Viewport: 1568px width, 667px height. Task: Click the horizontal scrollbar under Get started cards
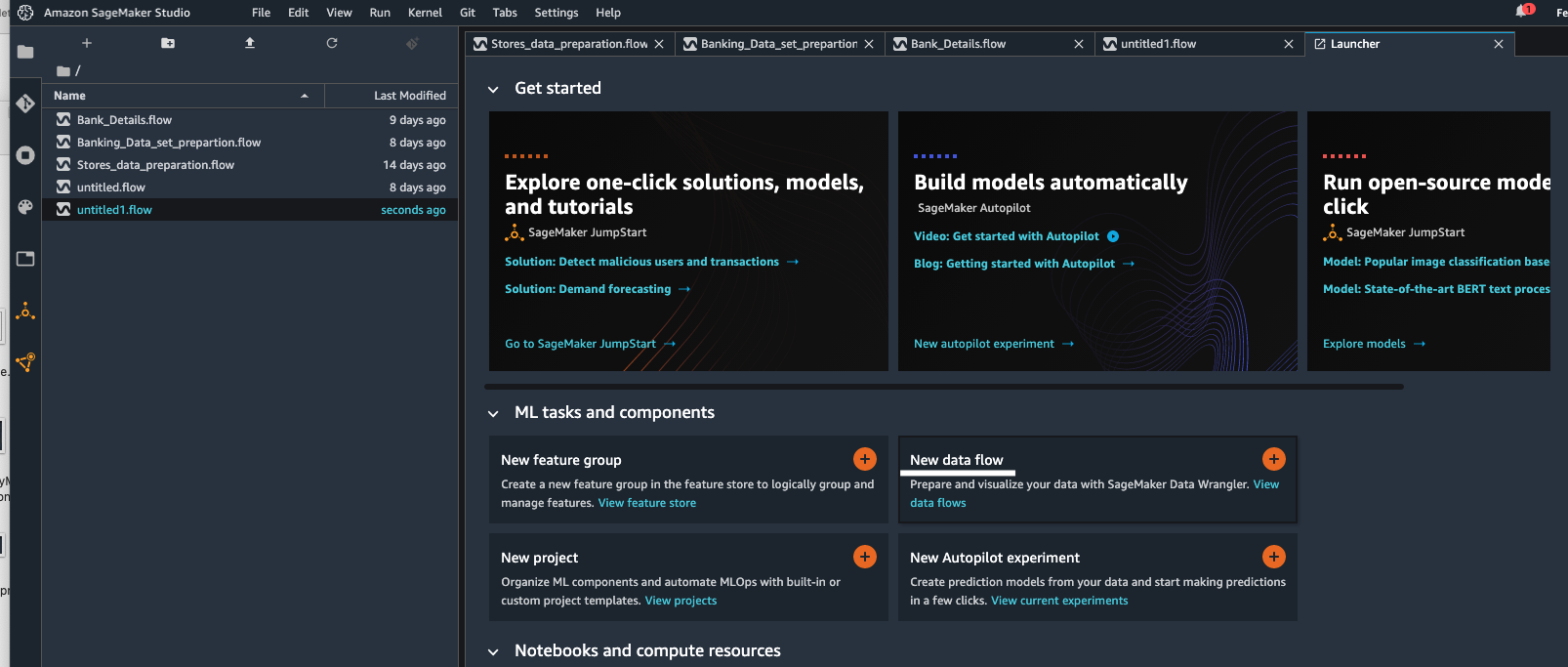click(945, 387)
